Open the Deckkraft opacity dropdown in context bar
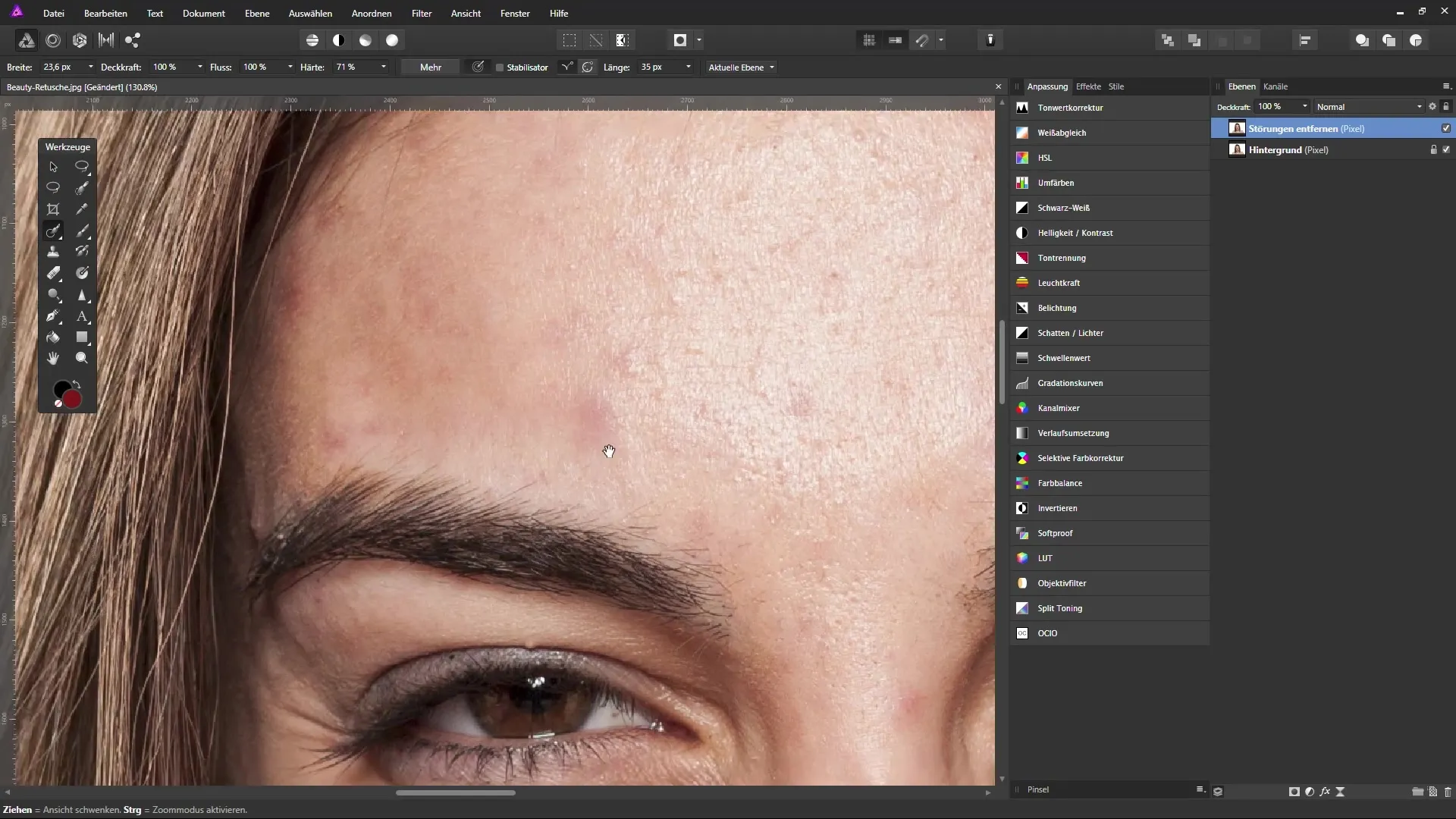The height and width of the screenshot is (819, 1456). (200, 67)
